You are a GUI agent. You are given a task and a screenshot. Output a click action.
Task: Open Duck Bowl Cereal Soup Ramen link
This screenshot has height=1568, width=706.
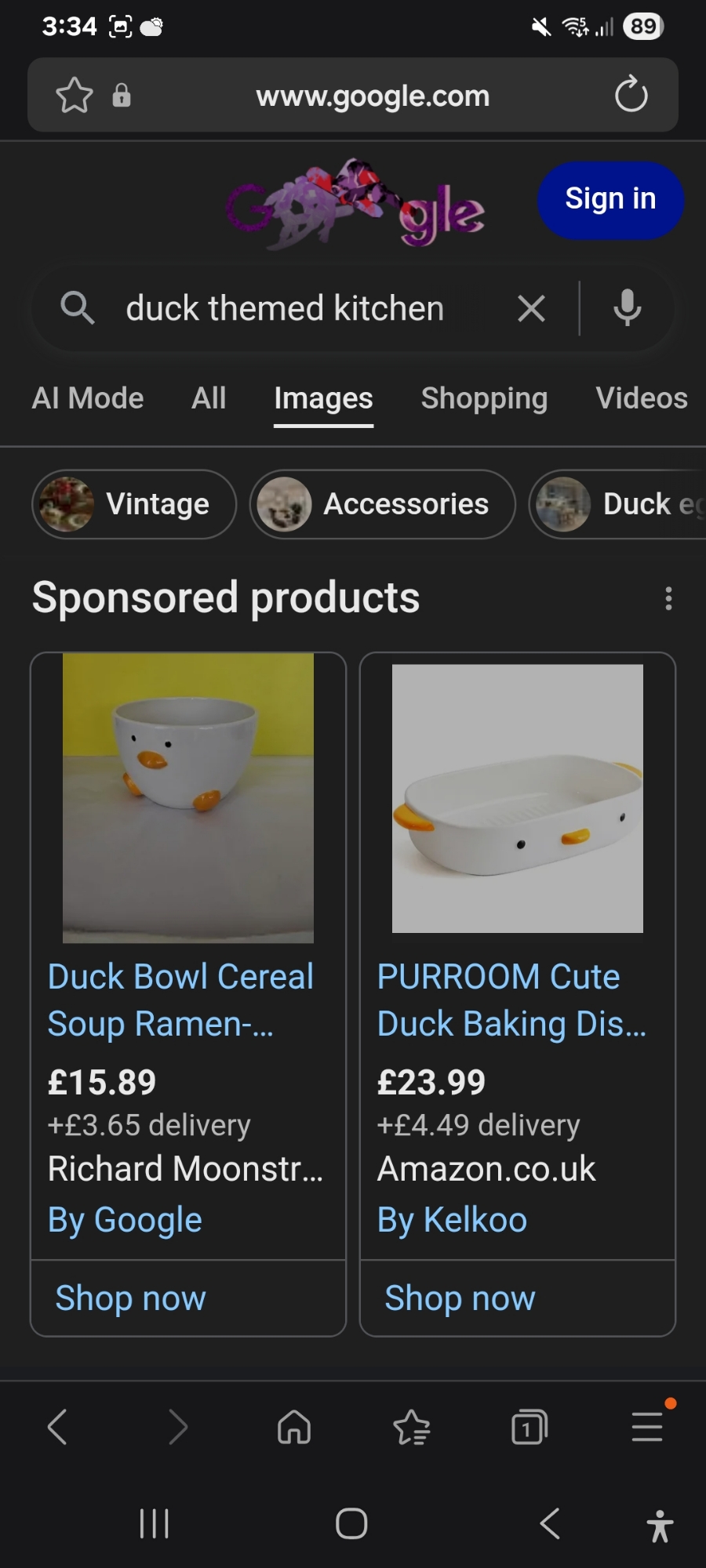[x=180, y=1000]
